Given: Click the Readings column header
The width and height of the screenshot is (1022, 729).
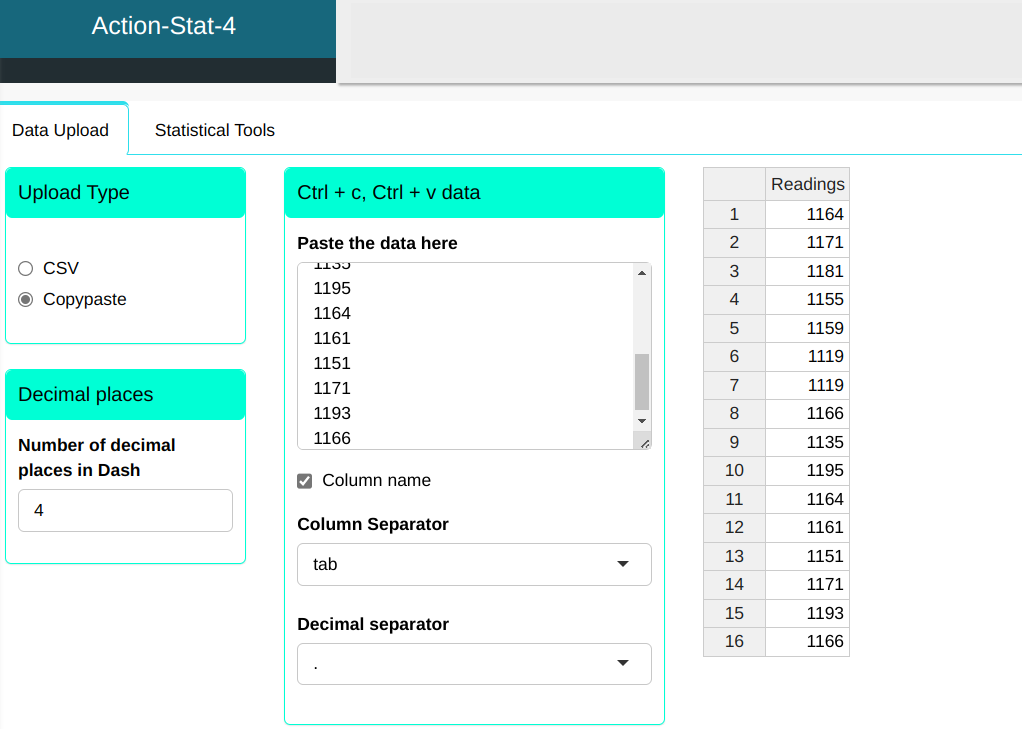Looking at the screenshot, I should (x=807, y=184).
